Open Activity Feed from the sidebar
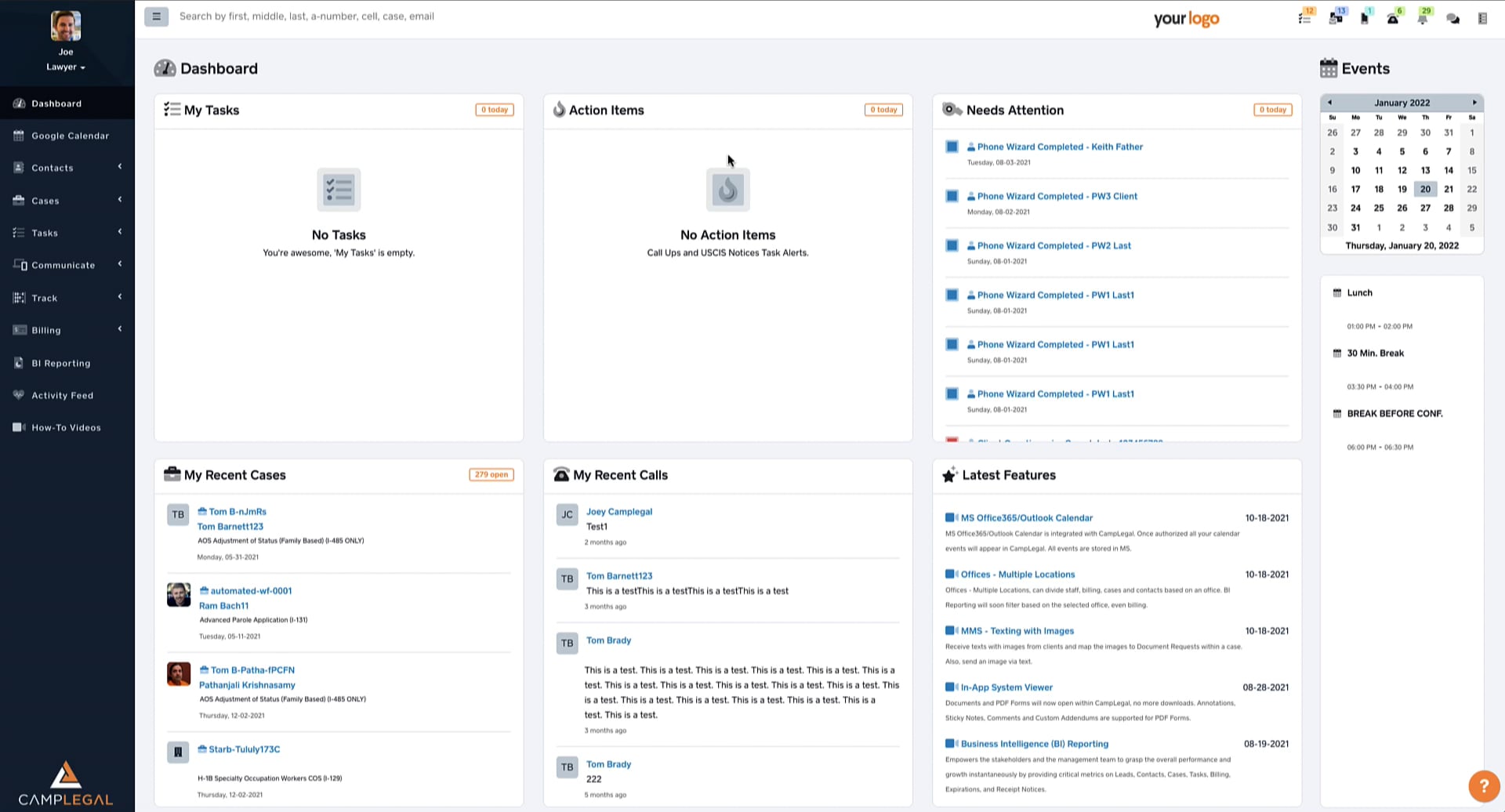This screenshot has height=812, width=1505. coord(62,395)
